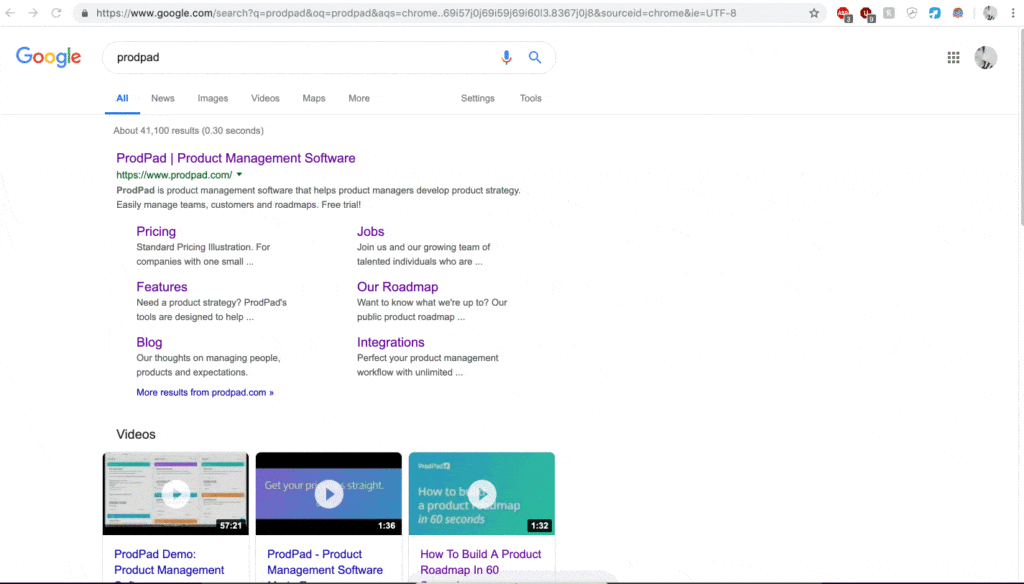The width and height of the screenshot is (1024, 584).
Task: Open the Pricing sitelink
Action: point(156,231)
